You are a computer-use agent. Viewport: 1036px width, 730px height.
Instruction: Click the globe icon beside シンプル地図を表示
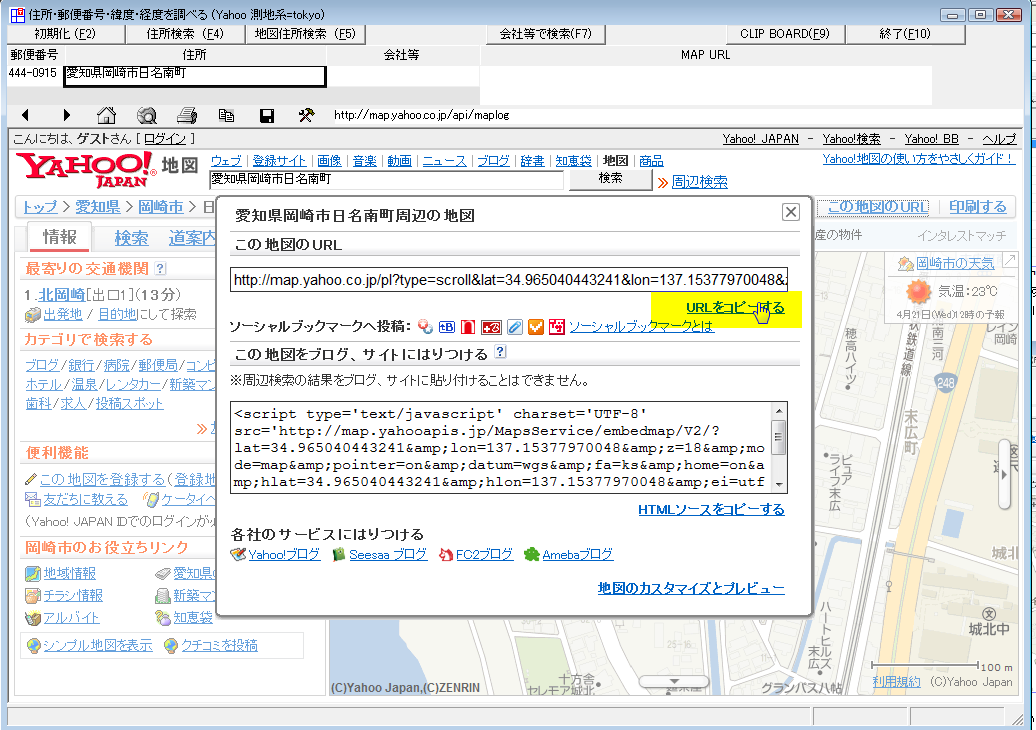click(34, 645)
